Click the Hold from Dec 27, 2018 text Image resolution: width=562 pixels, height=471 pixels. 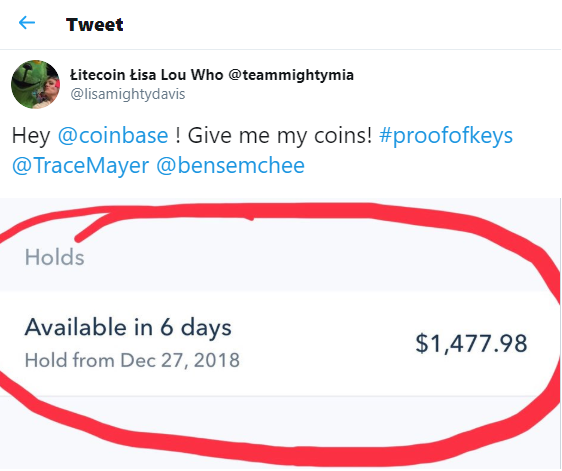[132, 360]
